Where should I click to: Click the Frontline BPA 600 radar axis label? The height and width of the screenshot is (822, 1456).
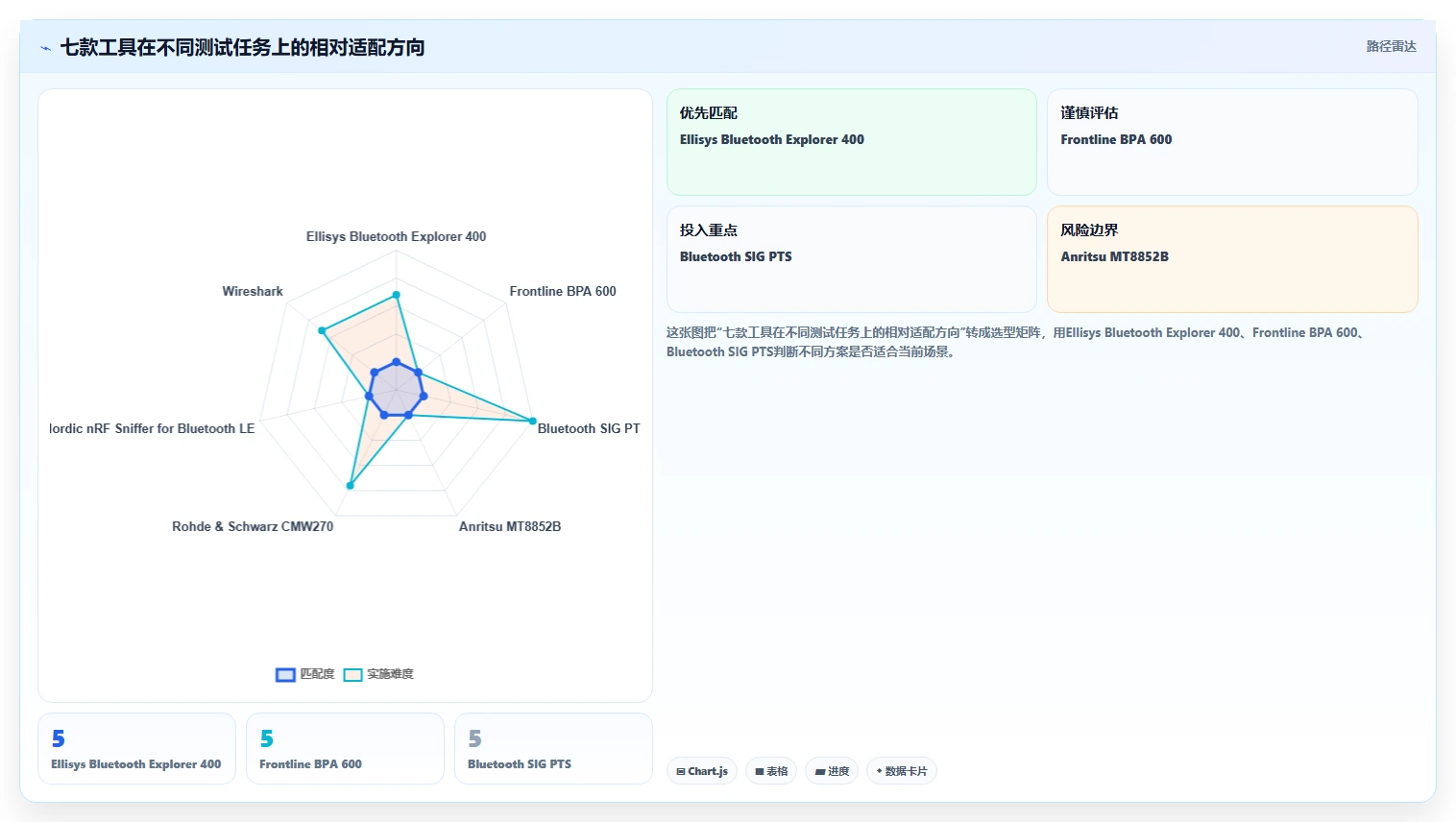(563, 291)
